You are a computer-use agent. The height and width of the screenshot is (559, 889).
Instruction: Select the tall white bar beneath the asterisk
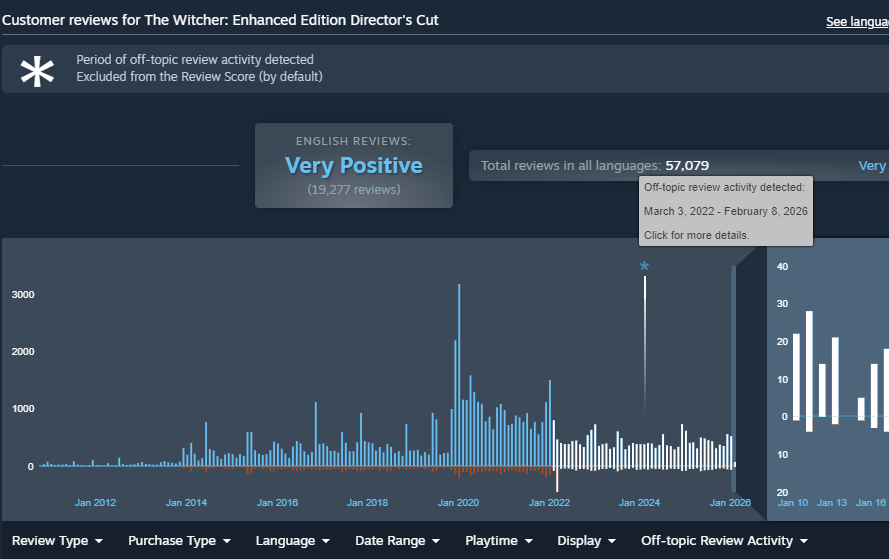pos(645,340)
